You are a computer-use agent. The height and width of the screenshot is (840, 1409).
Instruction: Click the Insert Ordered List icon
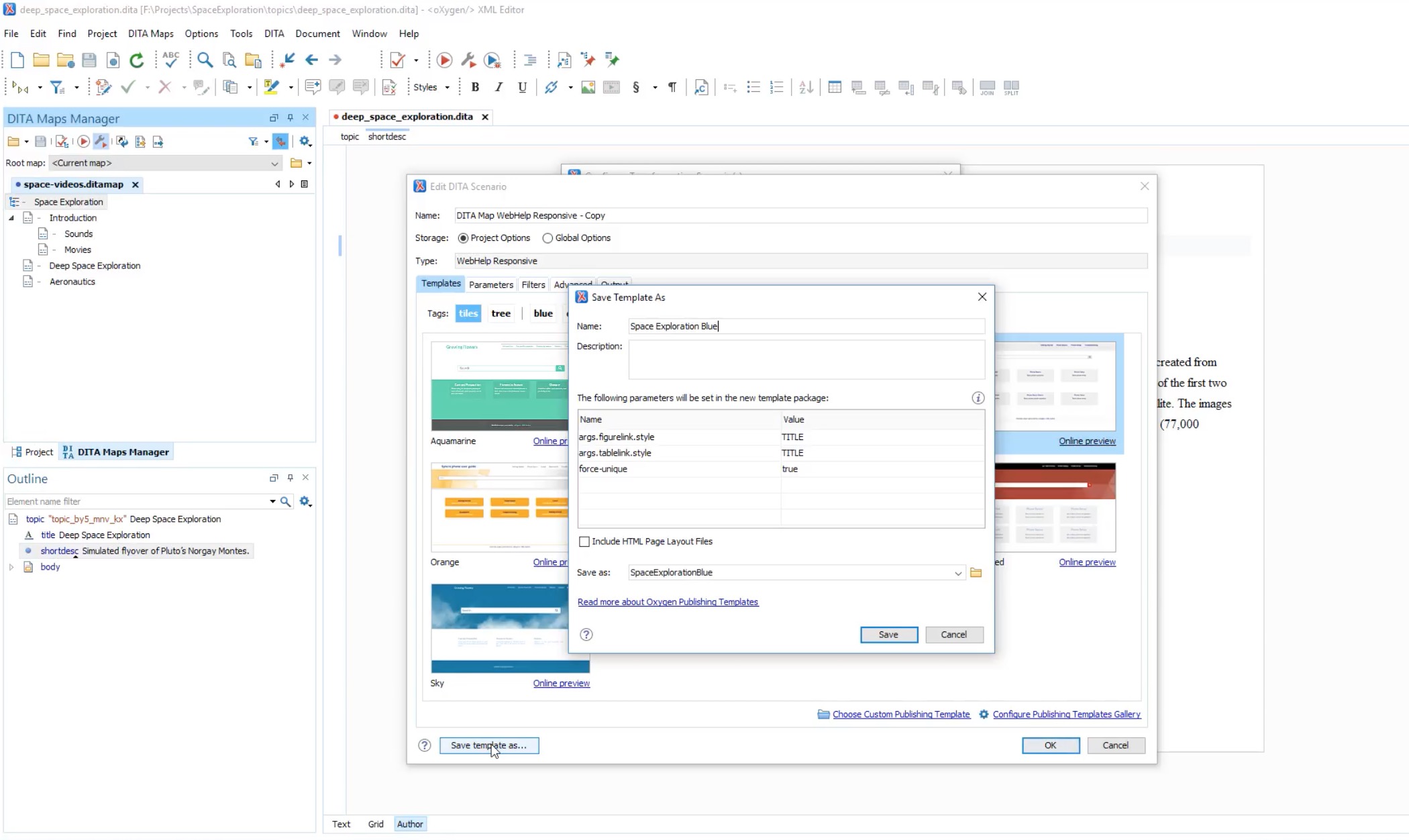[x=777, y=87]
